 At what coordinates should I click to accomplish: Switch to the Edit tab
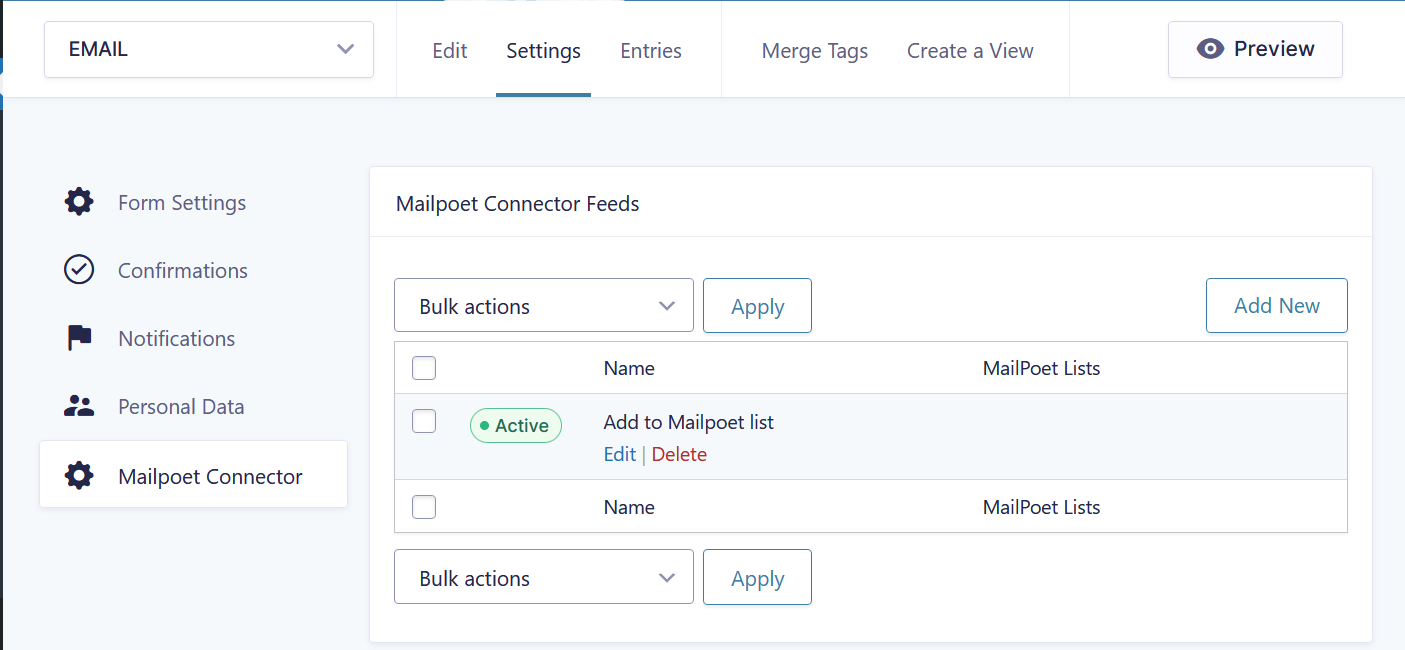coord(449,50)
